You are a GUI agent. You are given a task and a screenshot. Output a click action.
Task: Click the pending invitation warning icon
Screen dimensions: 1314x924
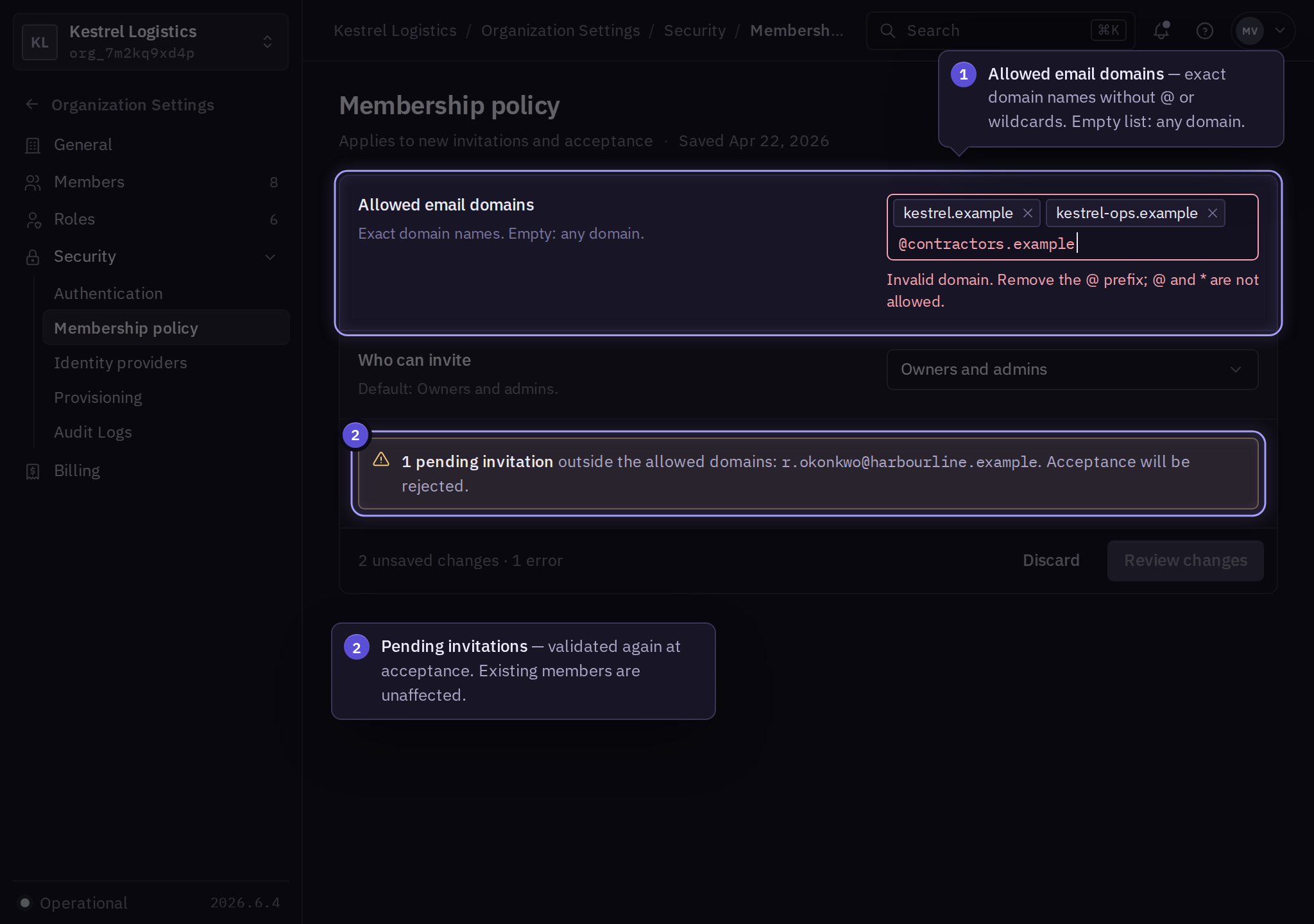point(381,459)
